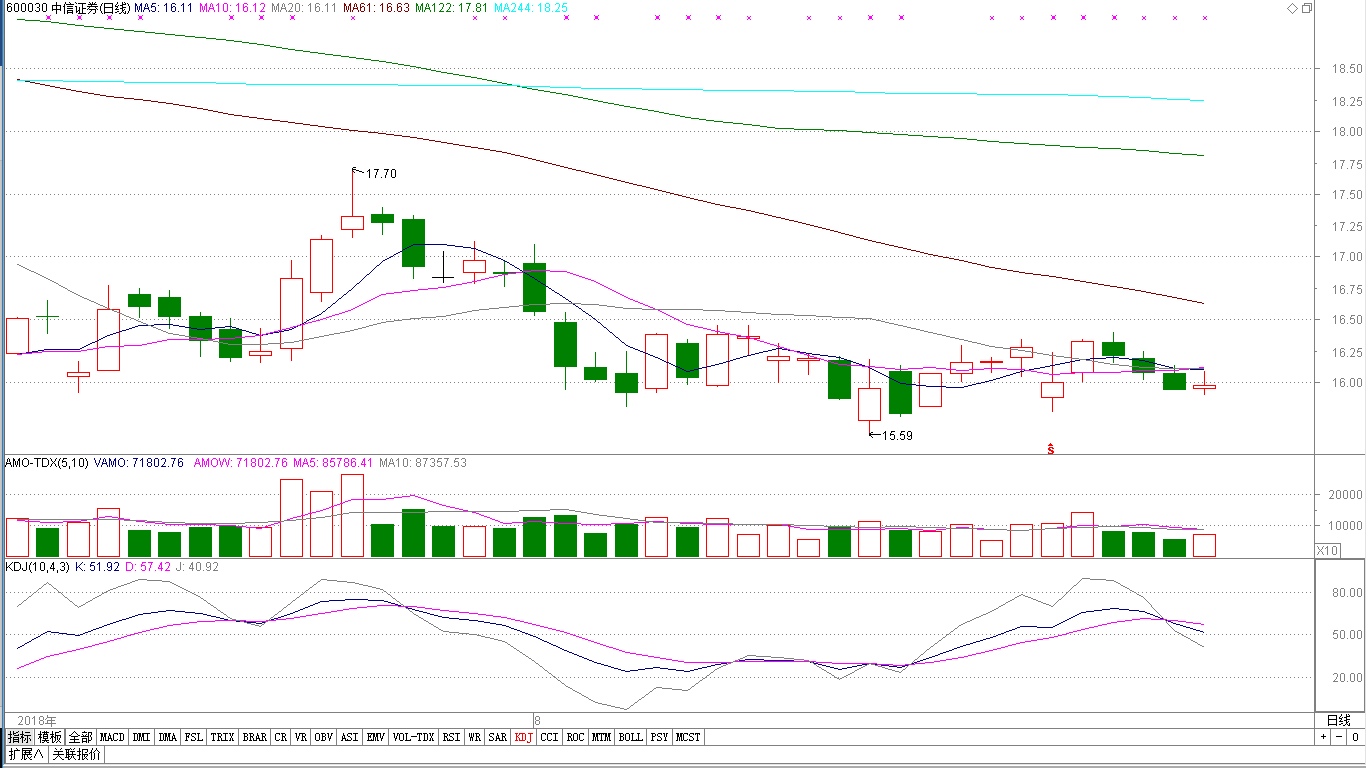Select the EMV indicator
Screen dimensions: 1366x768
375,737
